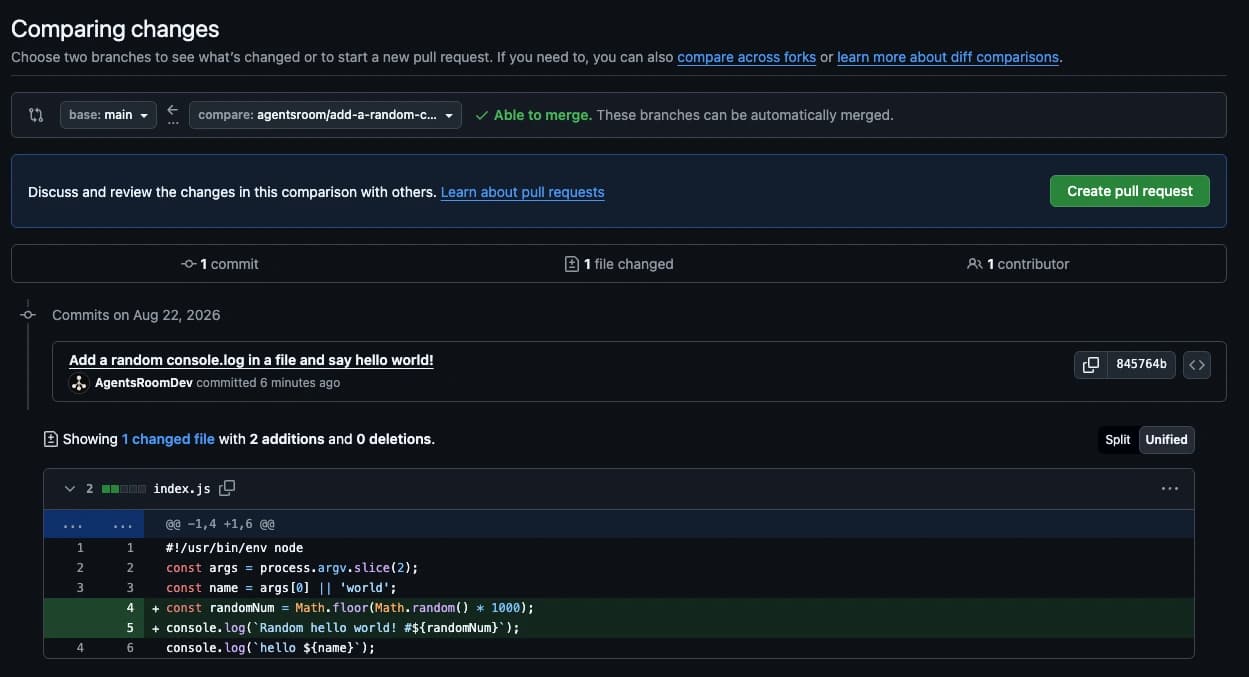1249x677 pixels.
Task: Click the Random hello world console.log line
Action: click(343, 628)
